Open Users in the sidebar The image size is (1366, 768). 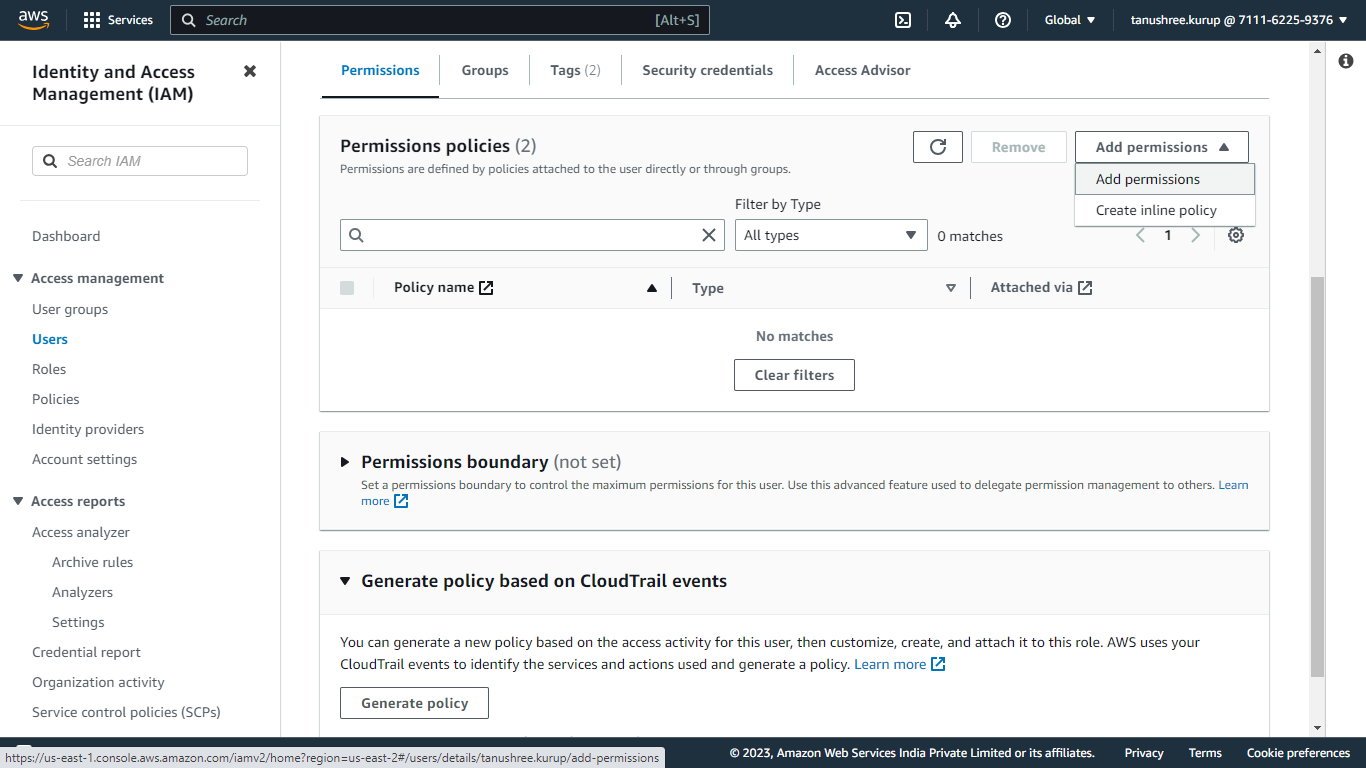(x=50, y=339)
